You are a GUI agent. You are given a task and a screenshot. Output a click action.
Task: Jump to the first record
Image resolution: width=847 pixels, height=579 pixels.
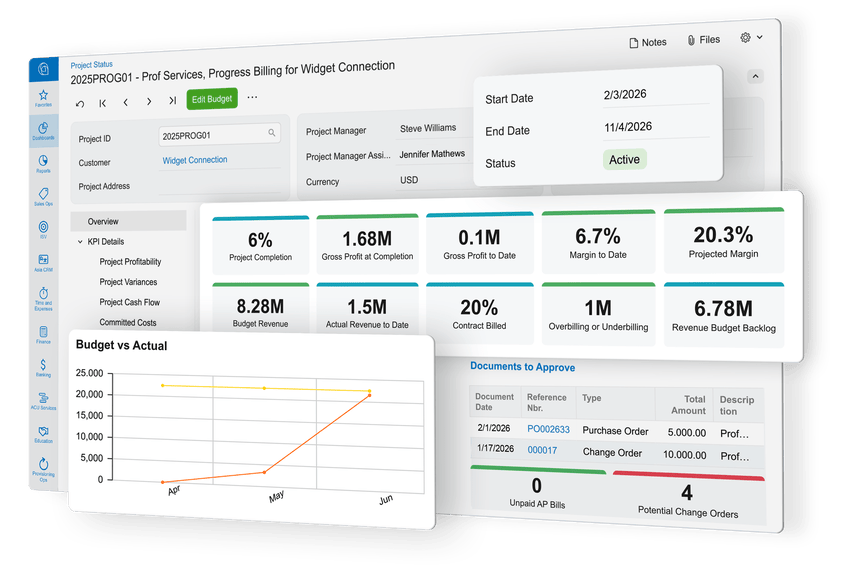coord(102,101)
